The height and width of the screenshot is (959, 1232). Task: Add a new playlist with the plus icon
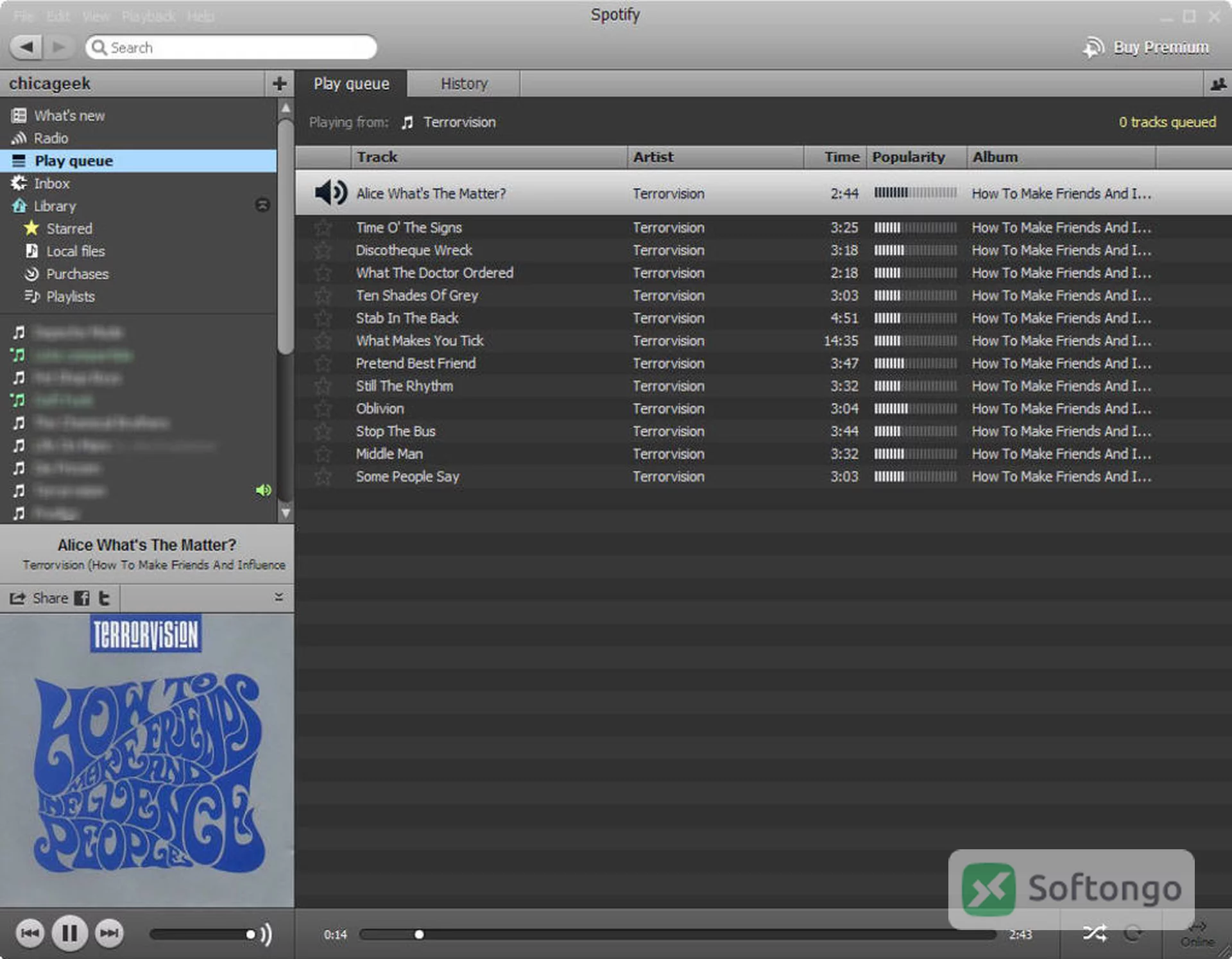pos(279,83)
